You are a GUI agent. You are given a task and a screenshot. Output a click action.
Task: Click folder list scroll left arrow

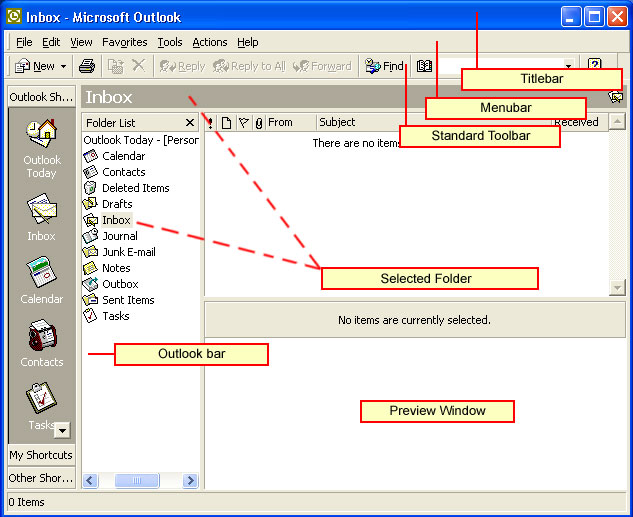90,480
